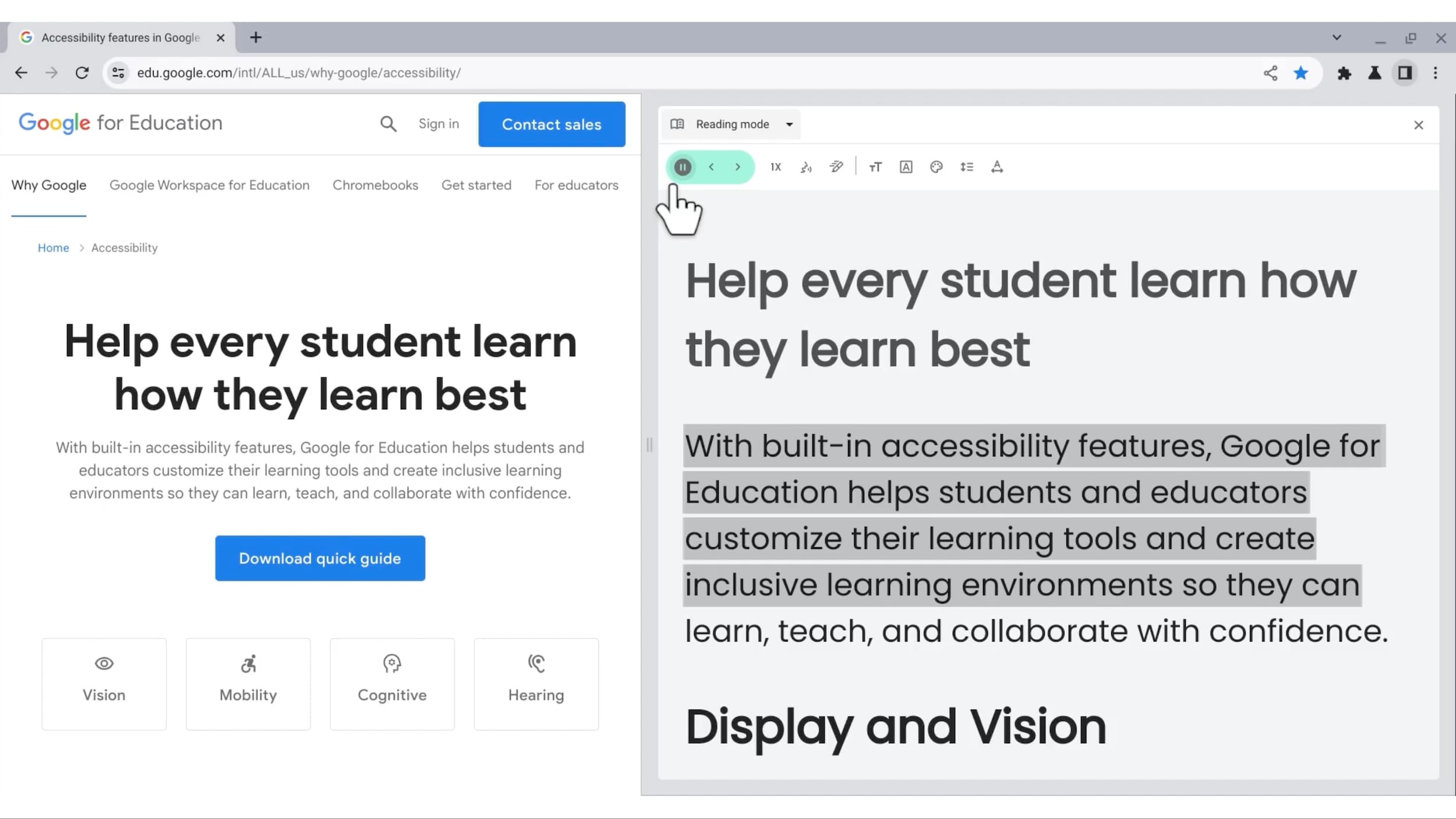
Task: Open the browser tab list dropdown
Action: coord(1336,37)
